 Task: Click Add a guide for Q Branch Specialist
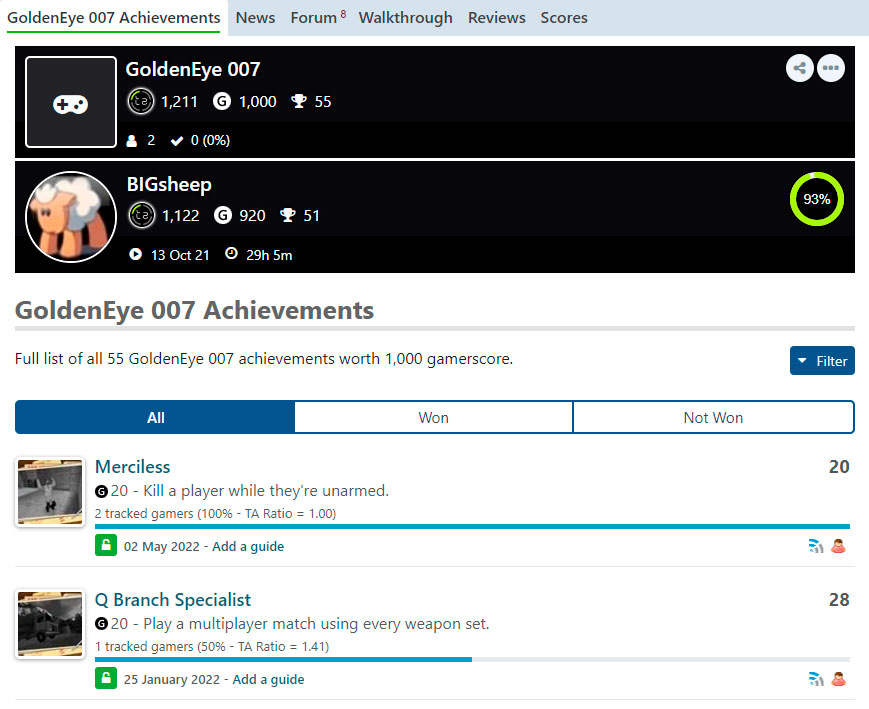click(268, 679)
